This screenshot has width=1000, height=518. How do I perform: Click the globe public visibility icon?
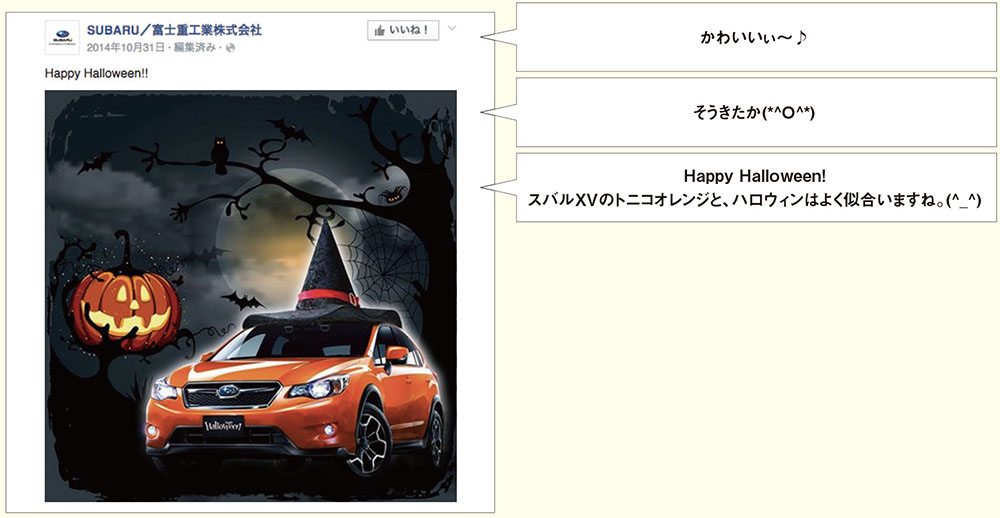pos(230,48)
